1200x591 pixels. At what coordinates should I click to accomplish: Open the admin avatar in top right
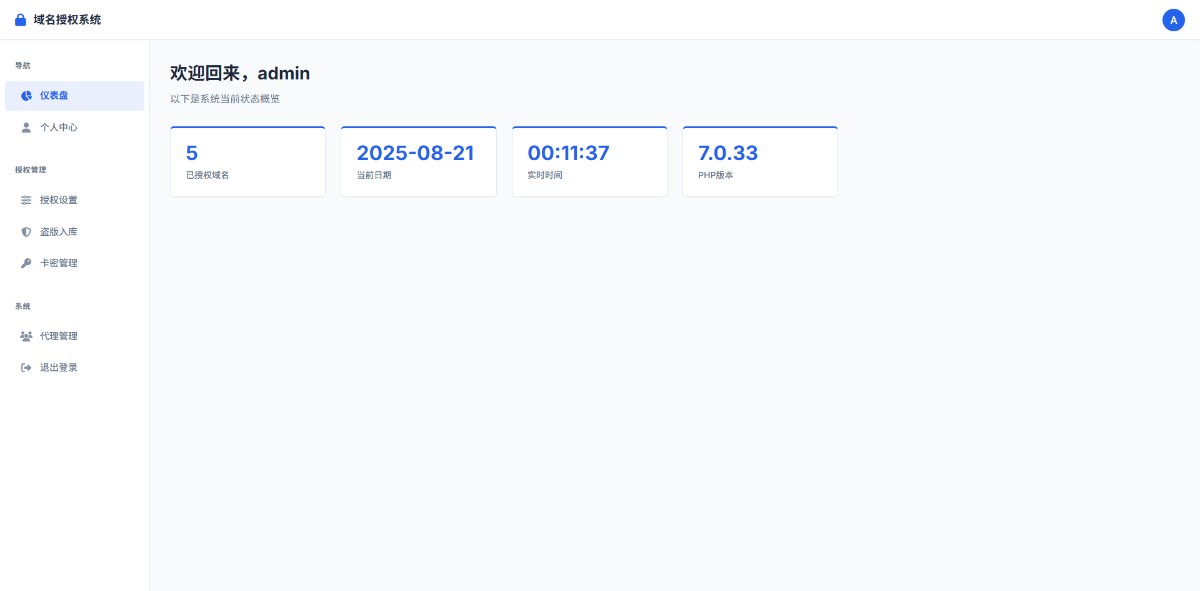pyautogui.click(x=1173, y=20)
